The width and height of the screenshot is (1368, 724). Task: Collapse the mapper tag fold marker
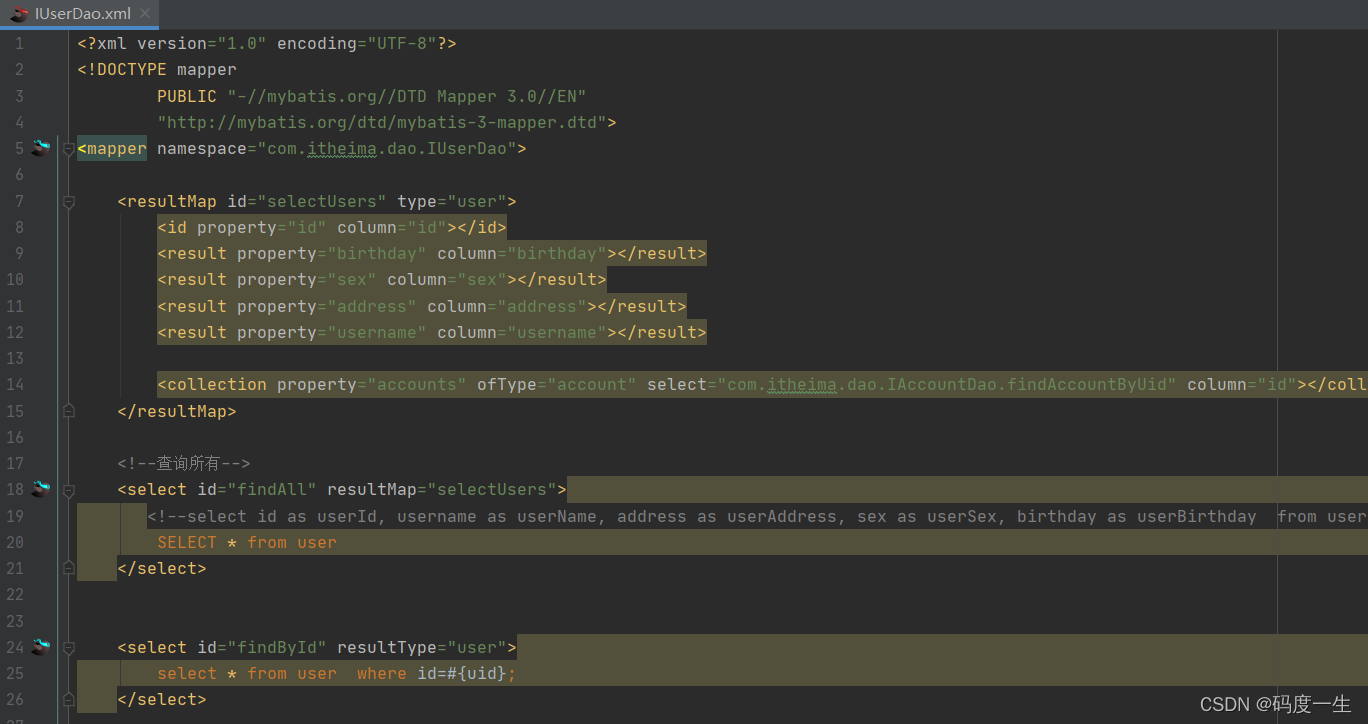click(68, 149)
